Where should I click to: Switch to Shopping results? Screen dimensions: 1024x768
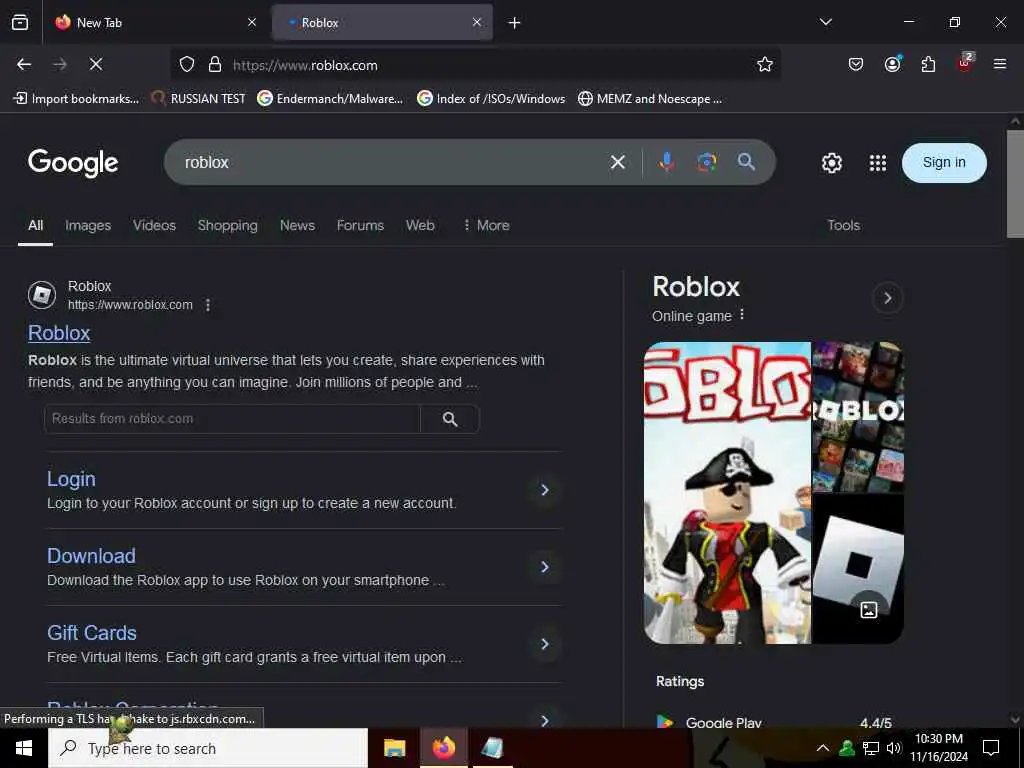(227, 225)
